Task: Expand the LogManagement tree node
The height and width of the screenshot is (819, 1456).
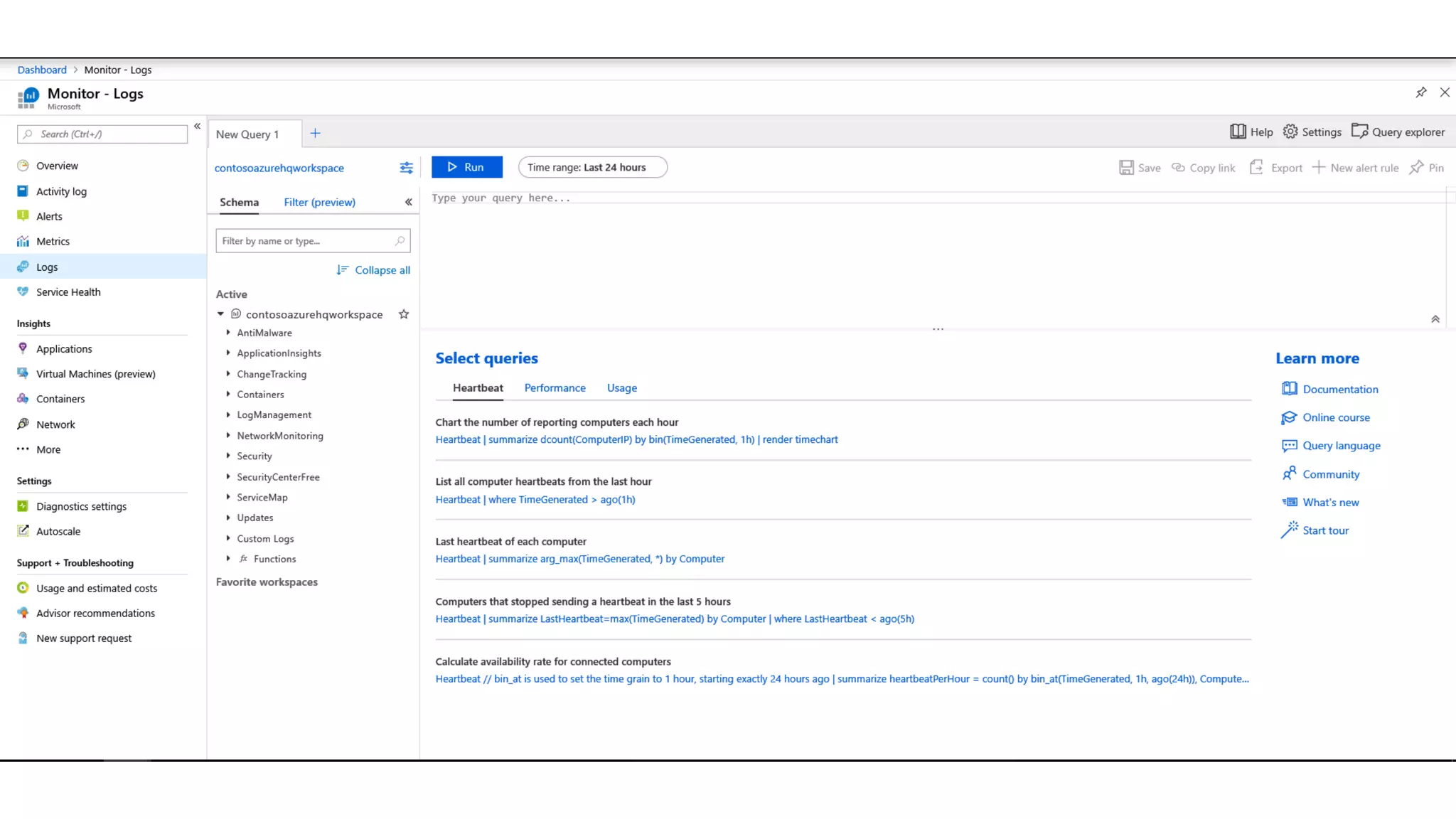Action: [x=228, y=414]
